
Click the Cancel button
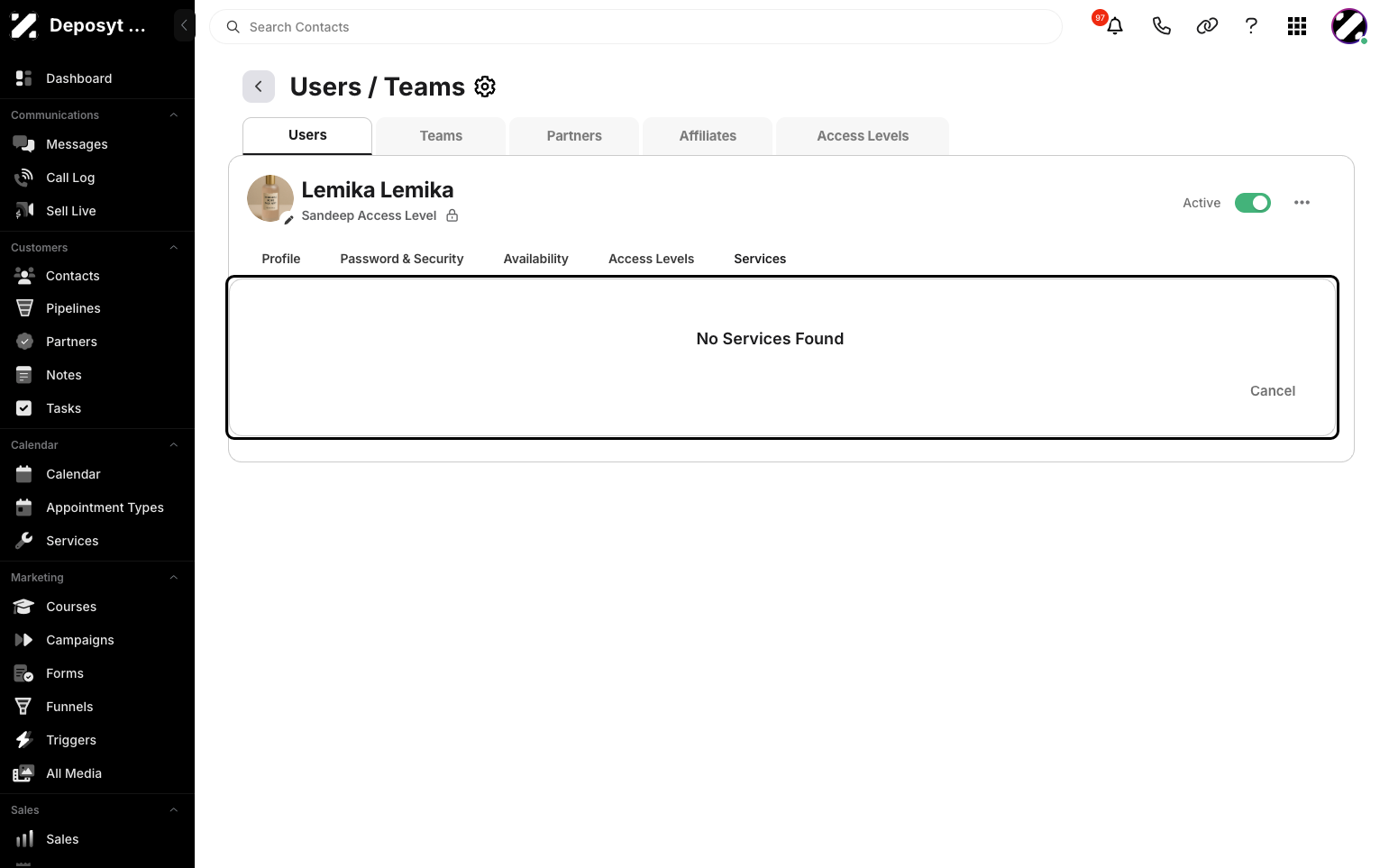click(x=1273, y=391)
